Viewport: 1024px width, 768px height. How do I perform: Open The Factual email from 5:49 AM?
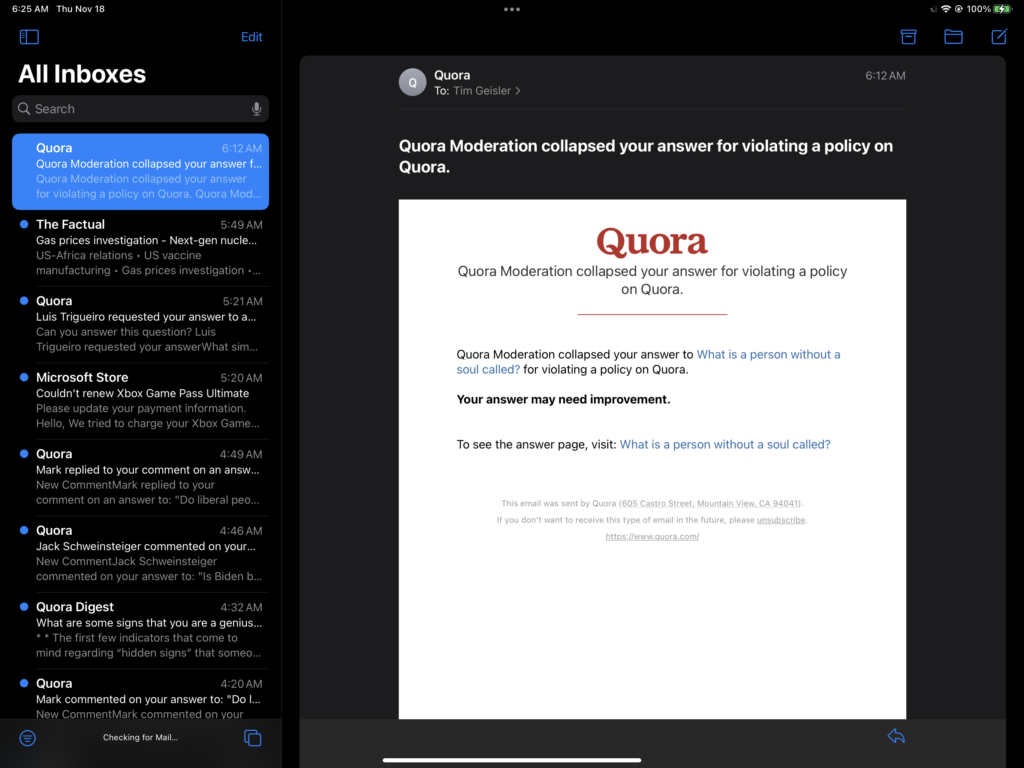140,248
